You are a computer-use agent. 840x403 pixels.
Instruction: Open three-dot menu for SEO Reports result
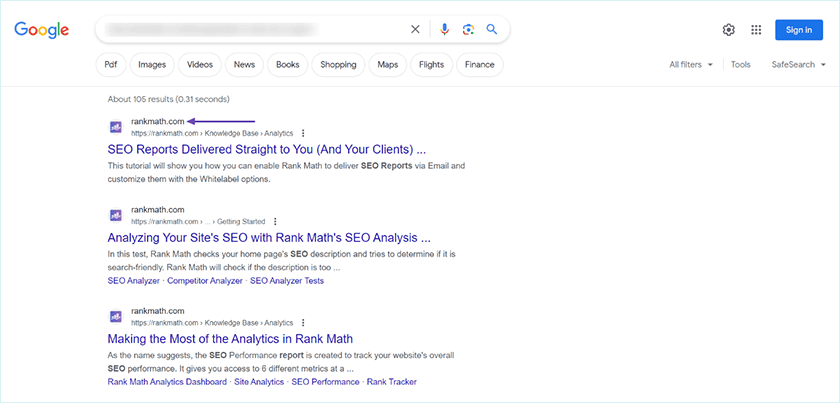point(303,133)
